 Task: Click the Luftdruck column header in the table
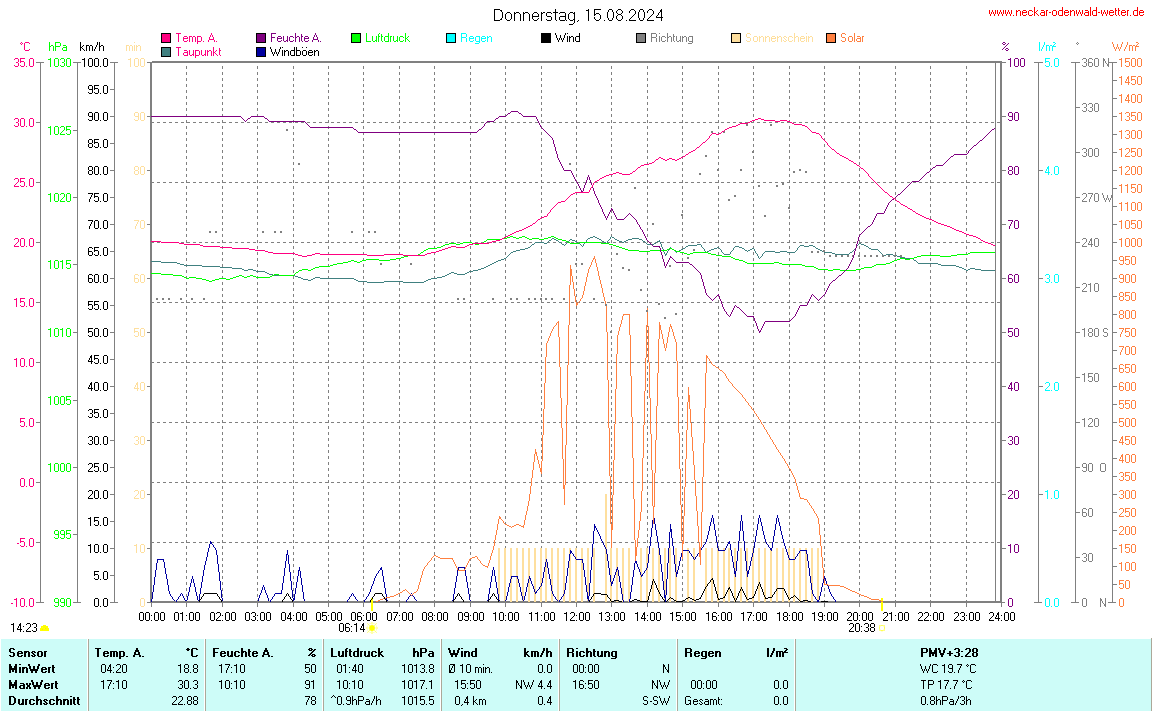[357, 652]
